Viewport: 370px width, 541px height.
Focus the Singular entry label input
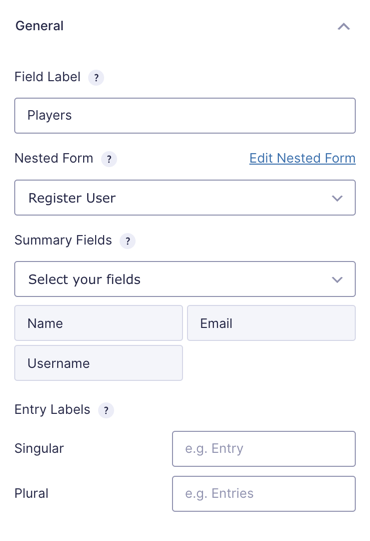(x=264, y=449)
